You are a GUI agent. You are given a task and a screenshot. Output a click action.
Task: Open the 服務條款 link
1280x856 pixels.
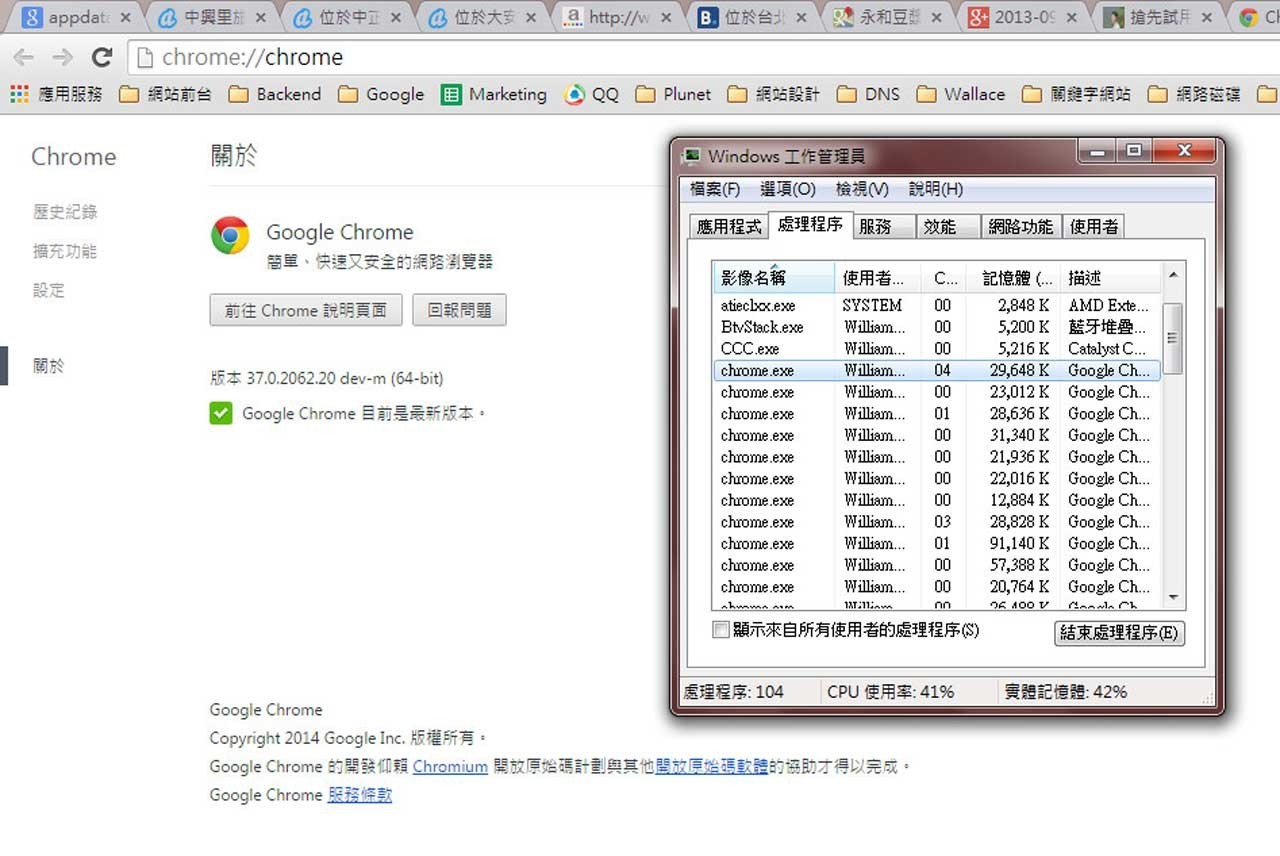point(360,795)
